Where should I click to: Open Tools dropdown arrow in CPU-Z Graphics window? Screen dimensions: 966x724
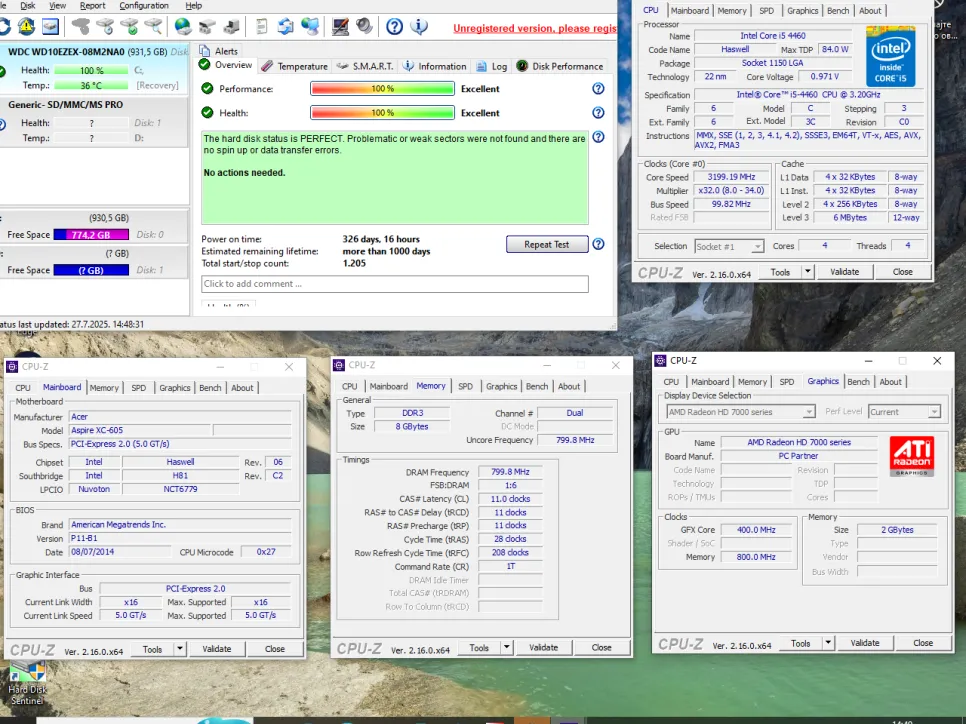click(x=828, y=643)
